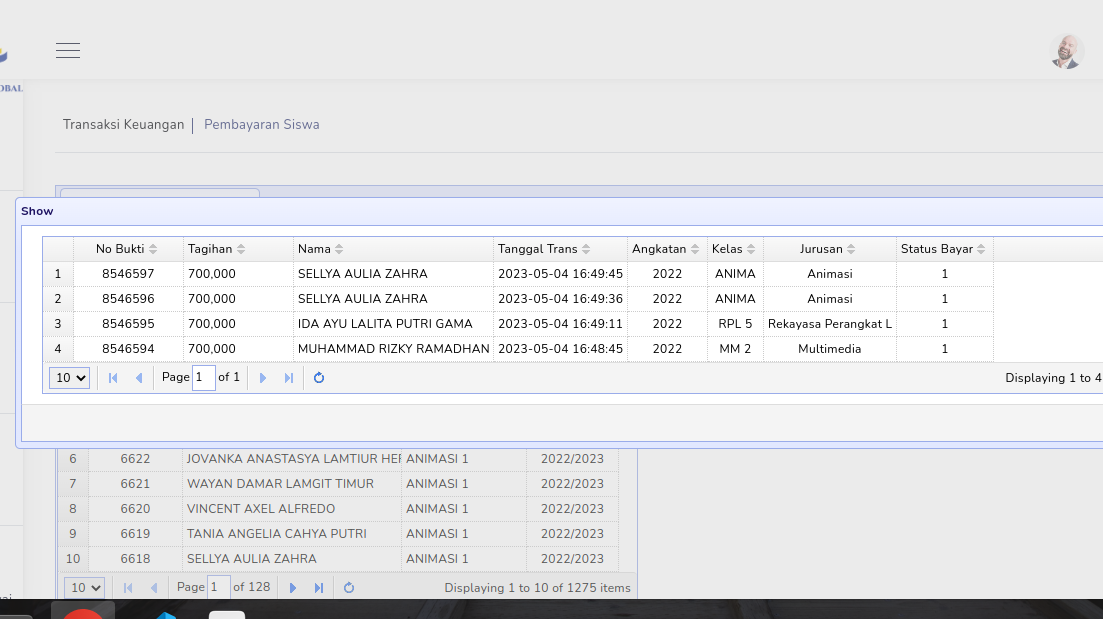Screen dimensions: 1103x619
Task: Go to next page of student list
Action: point(293,588)
